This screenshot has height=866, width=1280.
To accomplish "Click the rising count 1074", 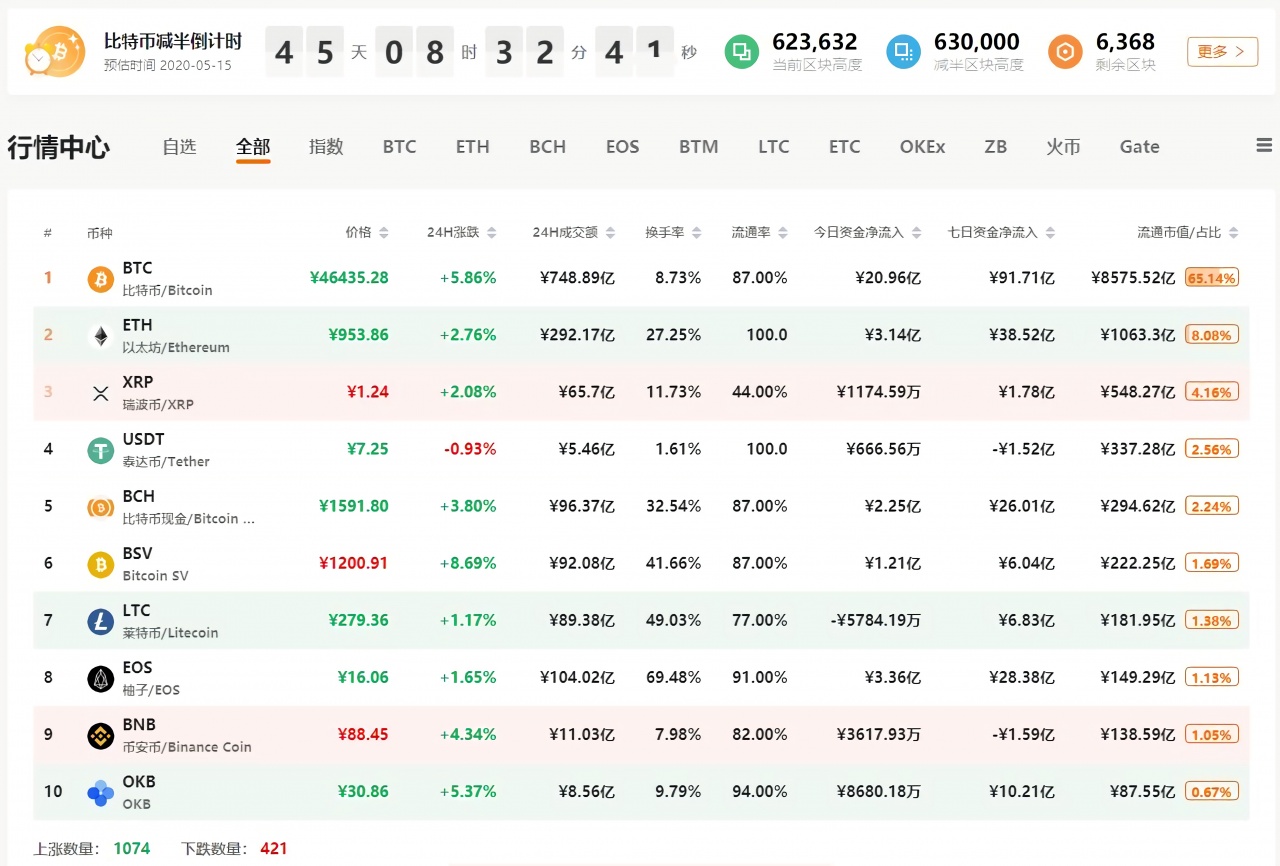I will pos(131,848).
